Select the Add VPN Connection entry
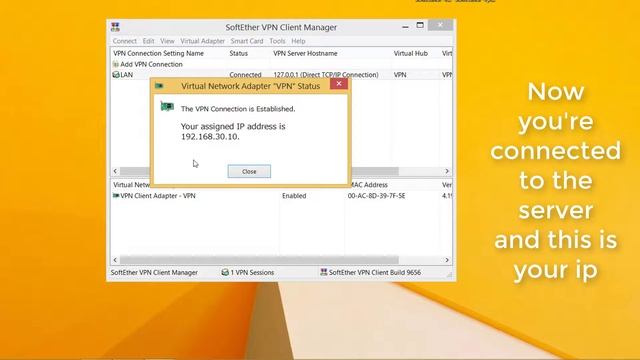The width and height of the screenshot is (640, 360). 151,64
